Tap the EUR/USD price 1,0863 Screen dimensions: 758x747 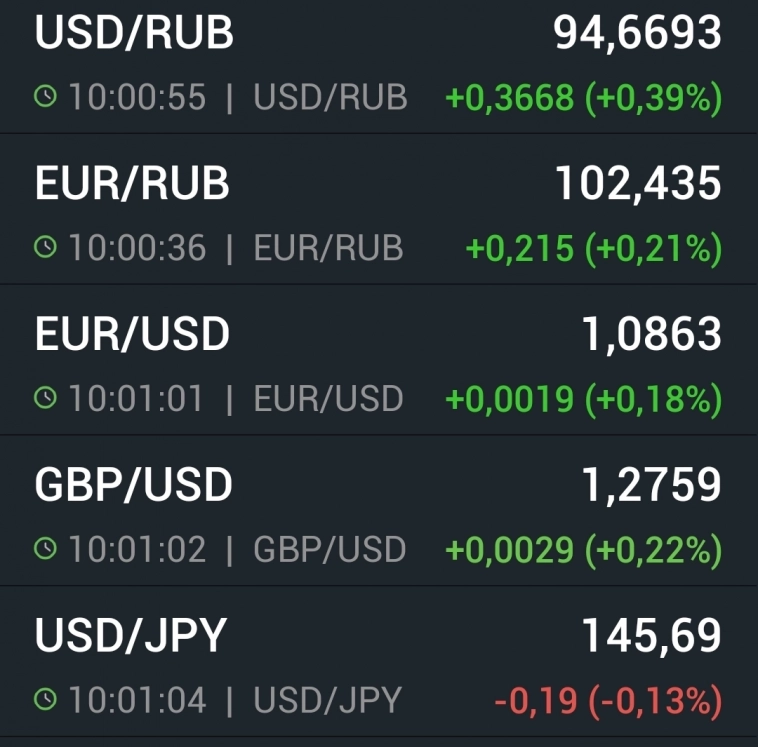tap(651, 334)
